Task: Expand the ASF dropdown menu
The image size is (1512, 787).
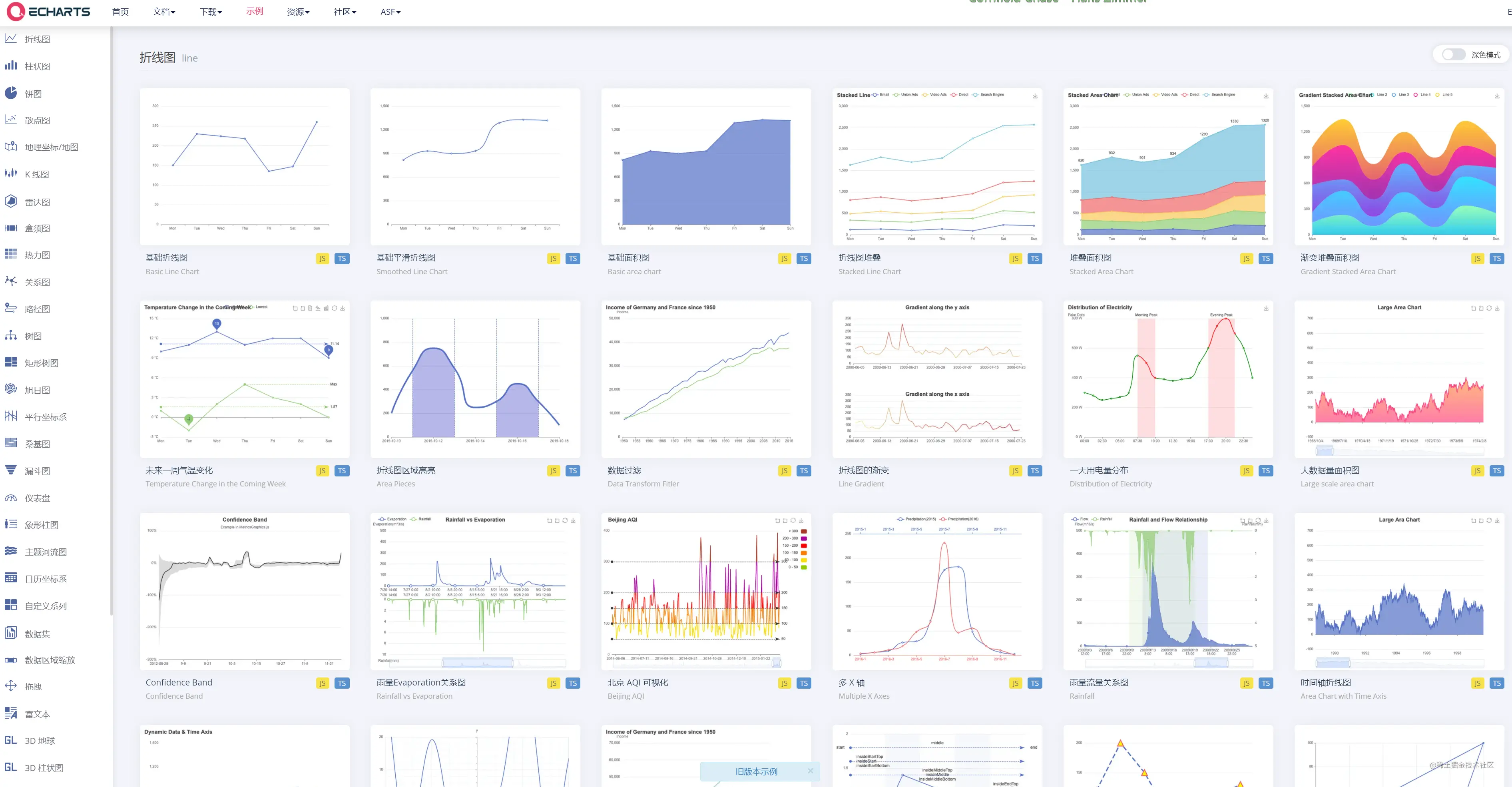Action: (x=390, y=12)
